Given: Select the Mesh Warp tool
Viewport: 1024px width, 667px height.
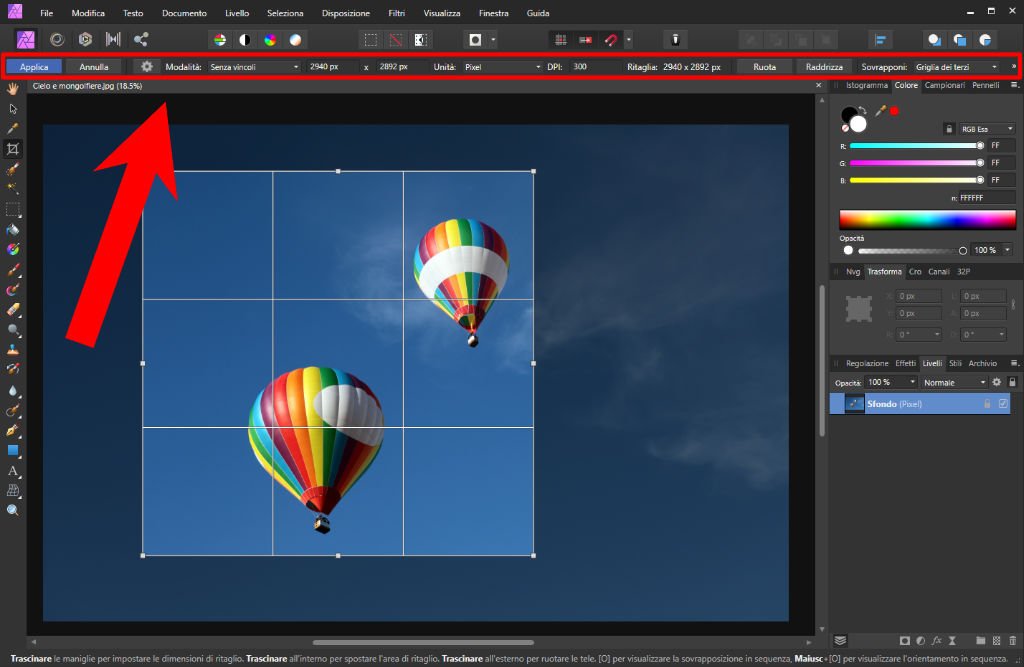Looking at the screenshot, I should tap(12, 491).
